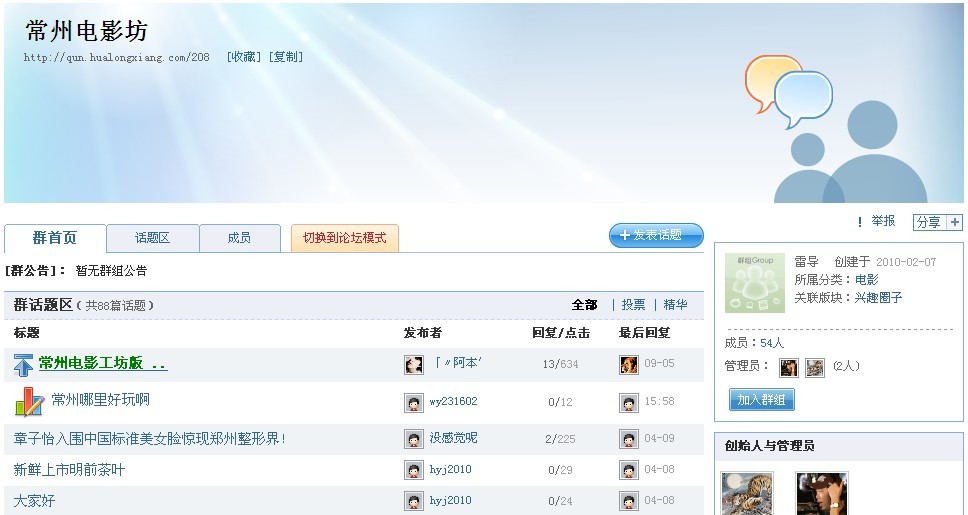Viewport: 968px width, 515px height.
Task: Click the tiger thumbnail under 创始人与管理员
Action: click(747, 493)
